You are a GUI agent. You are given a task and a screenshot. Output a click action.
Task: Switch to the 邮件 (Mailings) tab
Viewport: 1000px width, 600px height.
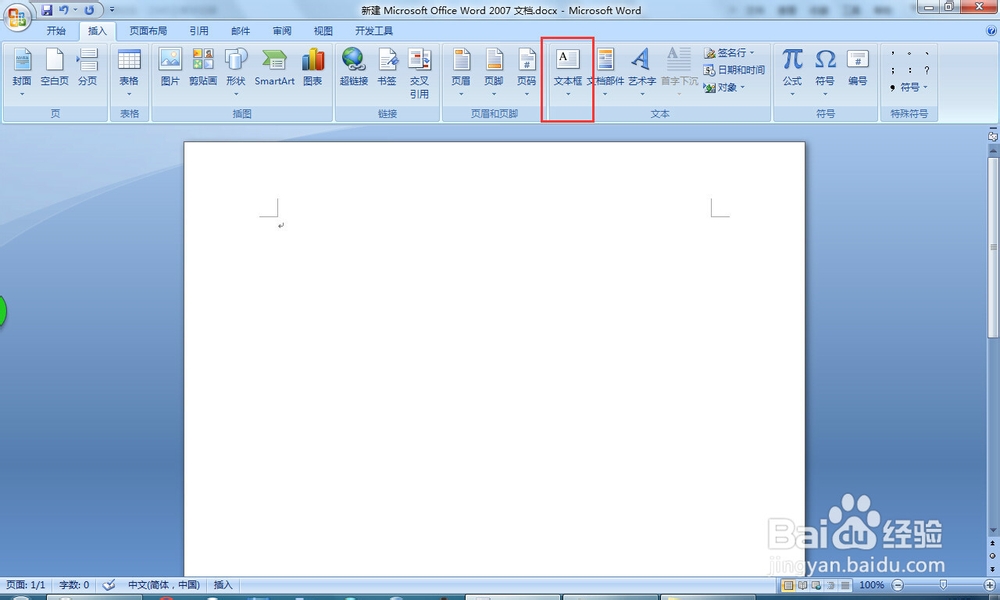coord(240,31)
